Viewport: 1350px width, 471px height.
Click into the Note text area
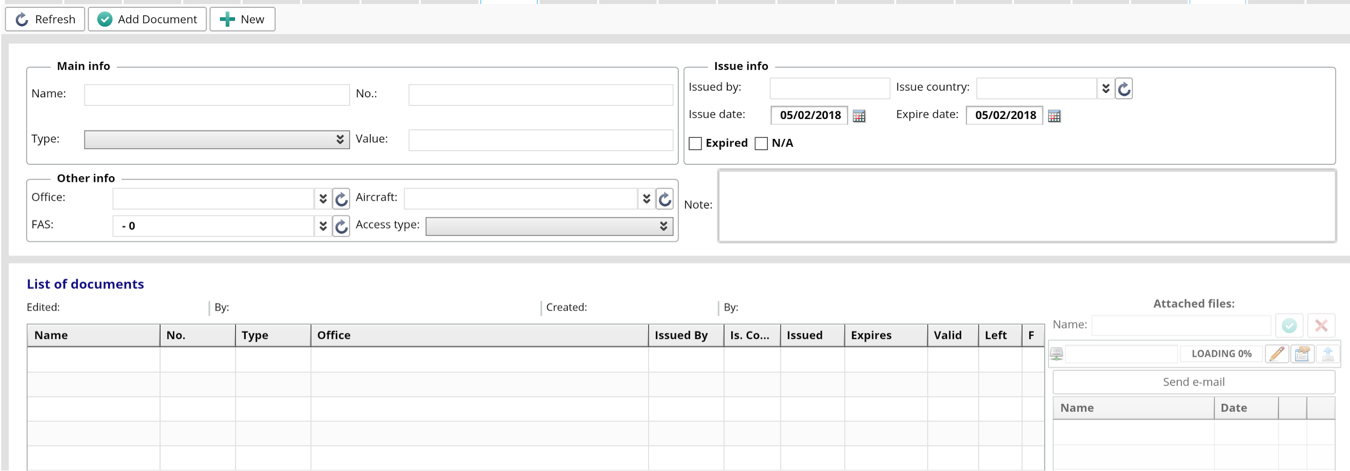pyautogui.click(x=1026, y=206)
